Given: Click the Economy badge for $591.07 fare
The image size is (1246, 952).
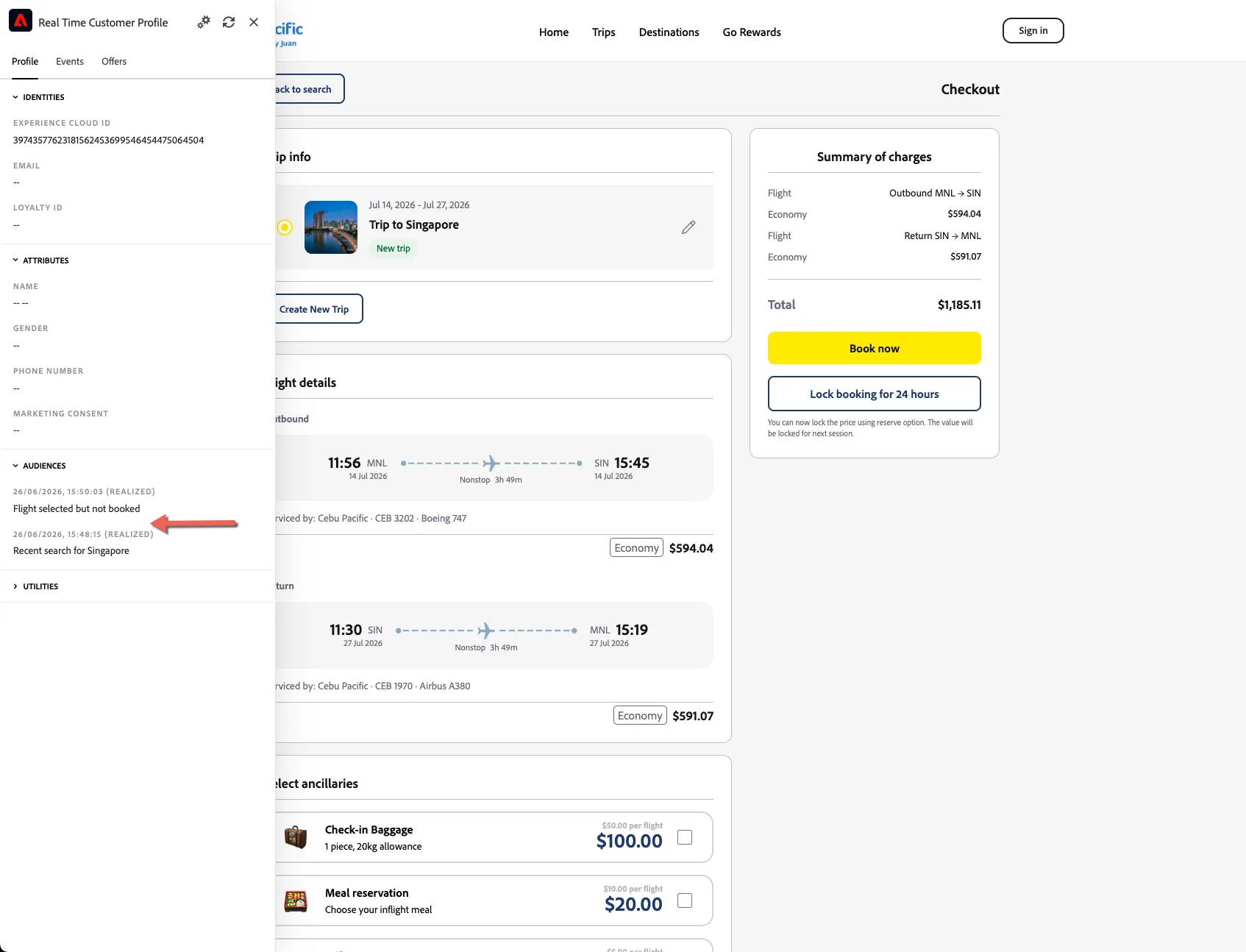Looking at the screenshot, I should 640,716.
